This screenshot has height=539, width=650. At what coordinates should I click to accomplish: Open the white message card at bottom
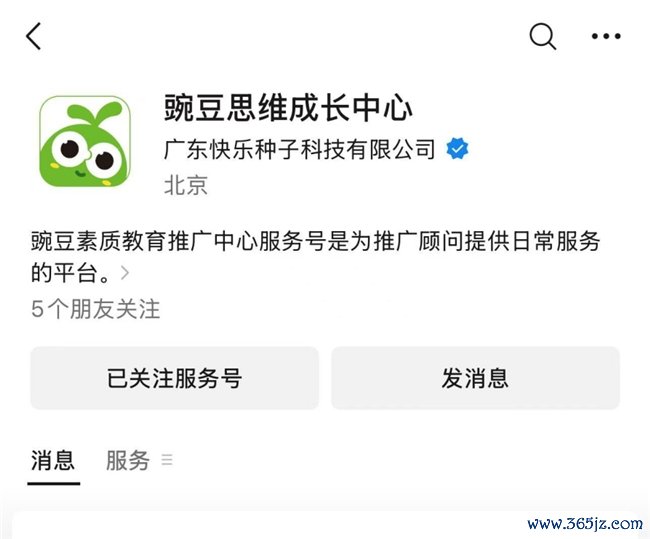click(x=325, y=526)
